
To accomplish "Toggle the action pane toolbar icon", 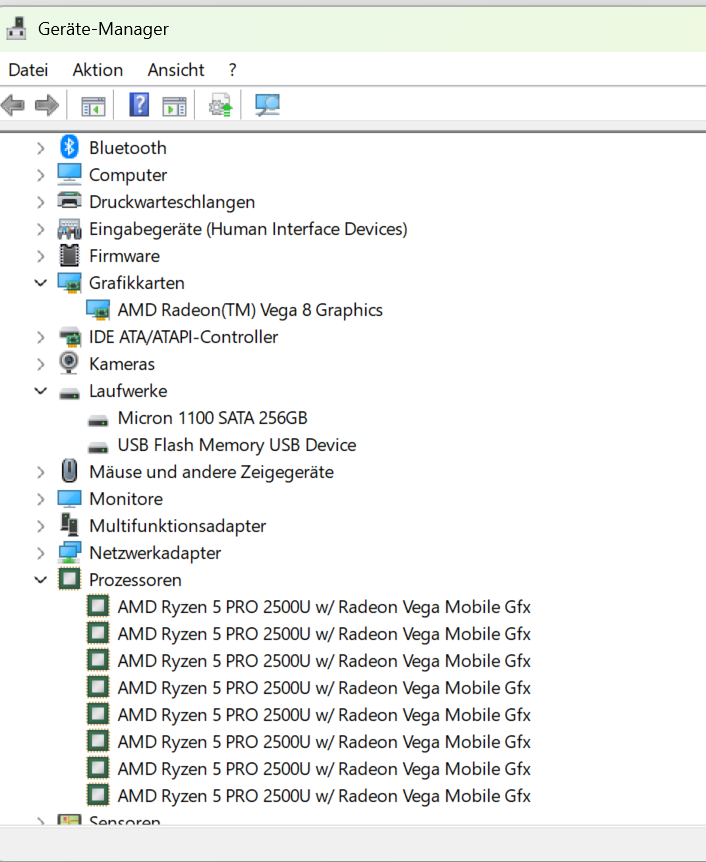I will pyautogui.click(x=174, y=106).
